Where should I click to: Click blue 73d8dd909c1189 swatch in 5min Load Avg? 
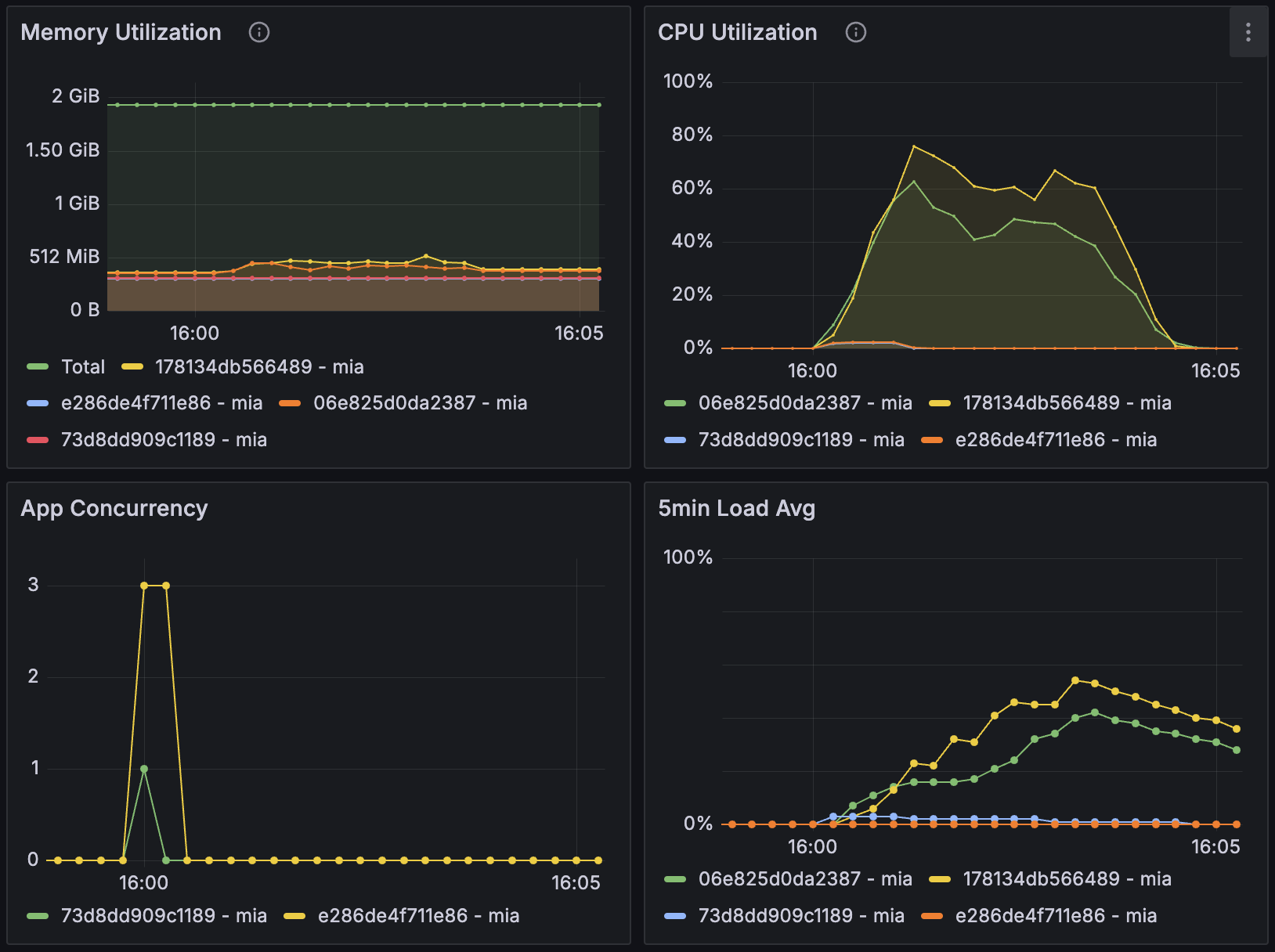tap(675, 916)
